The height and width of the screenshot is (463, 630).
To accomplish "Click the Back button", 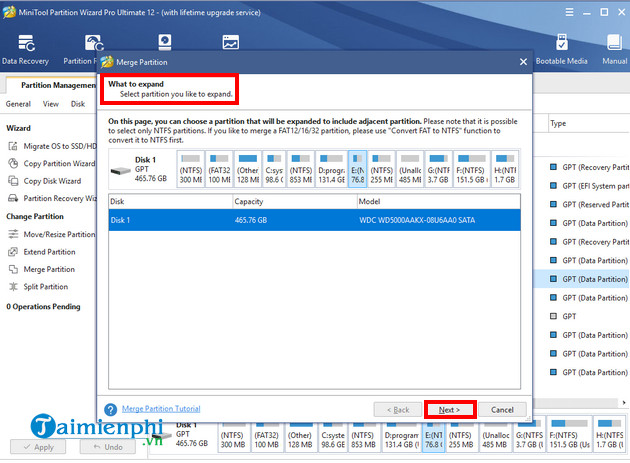I will tap(397, 410).
